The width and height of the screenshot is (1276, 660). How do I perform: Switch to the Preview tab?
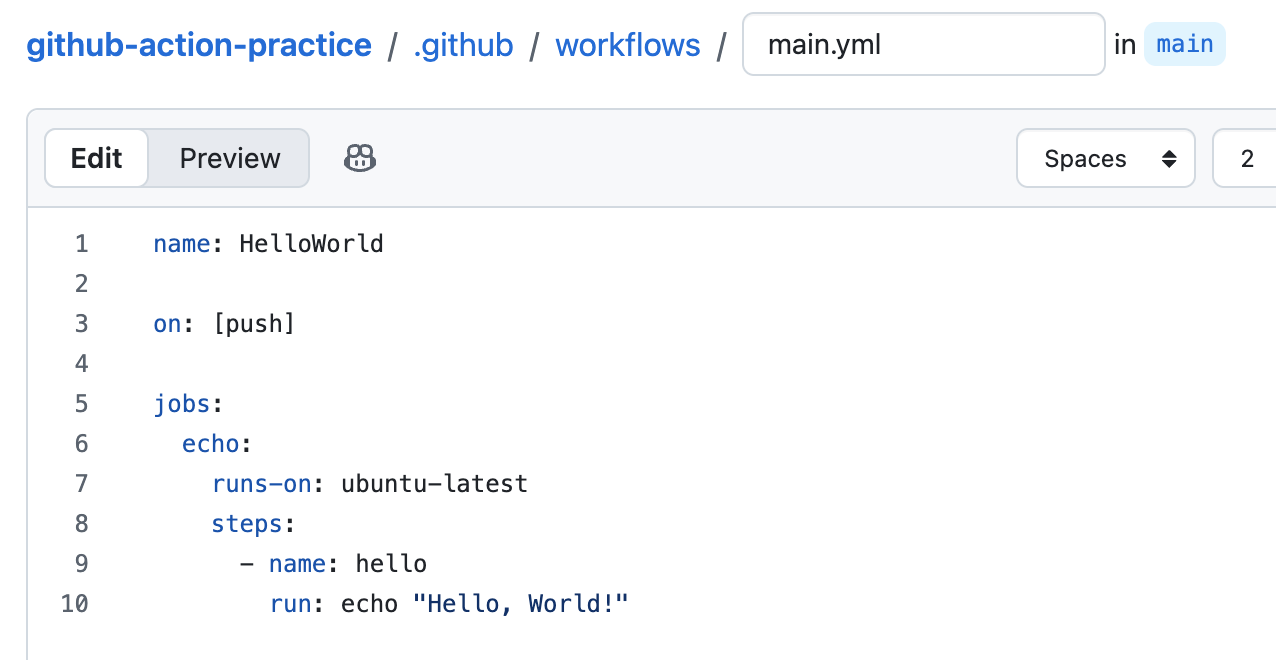230,158
